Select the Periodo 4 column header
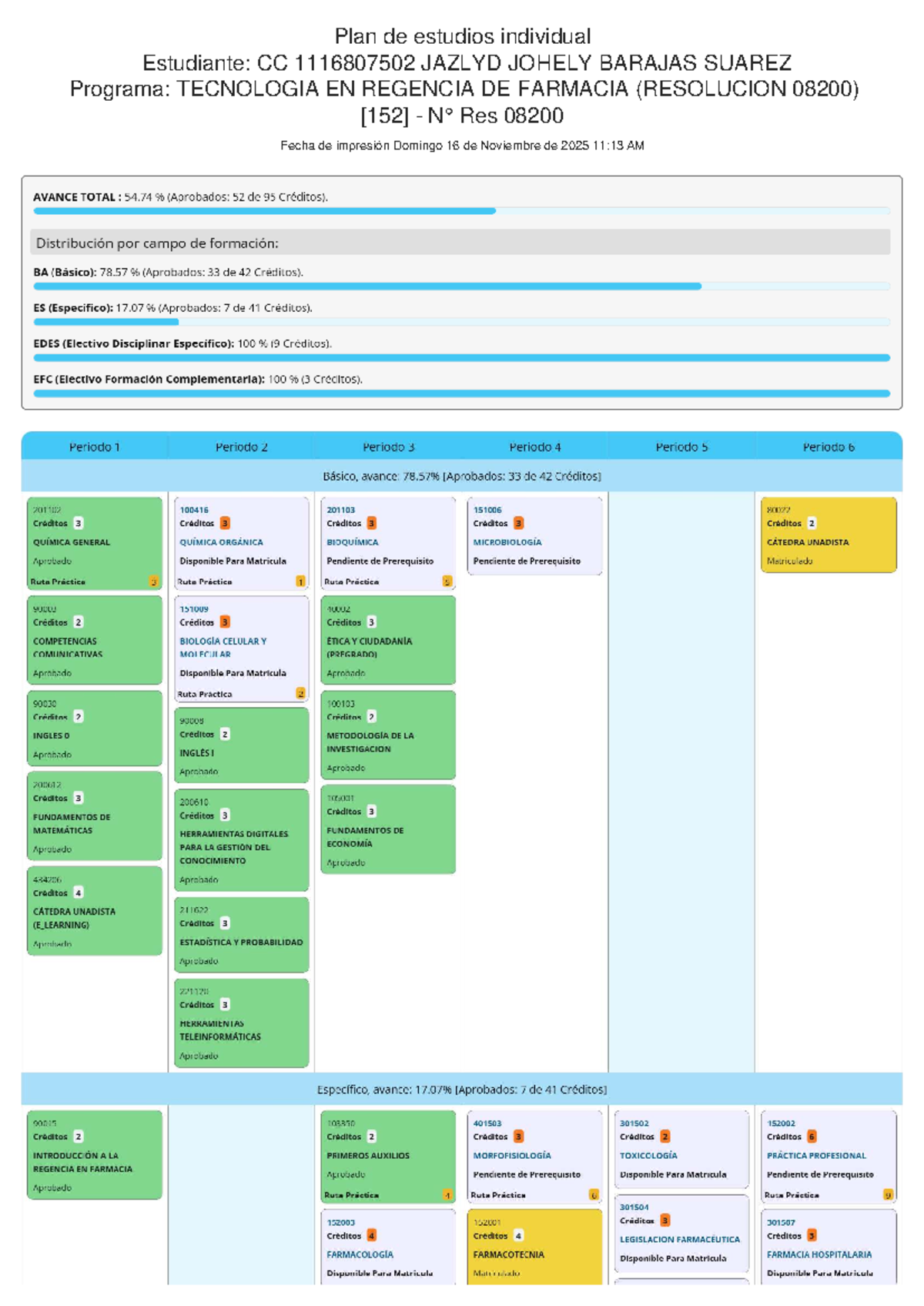The image size is (924, 1306). tap(534, 447)
